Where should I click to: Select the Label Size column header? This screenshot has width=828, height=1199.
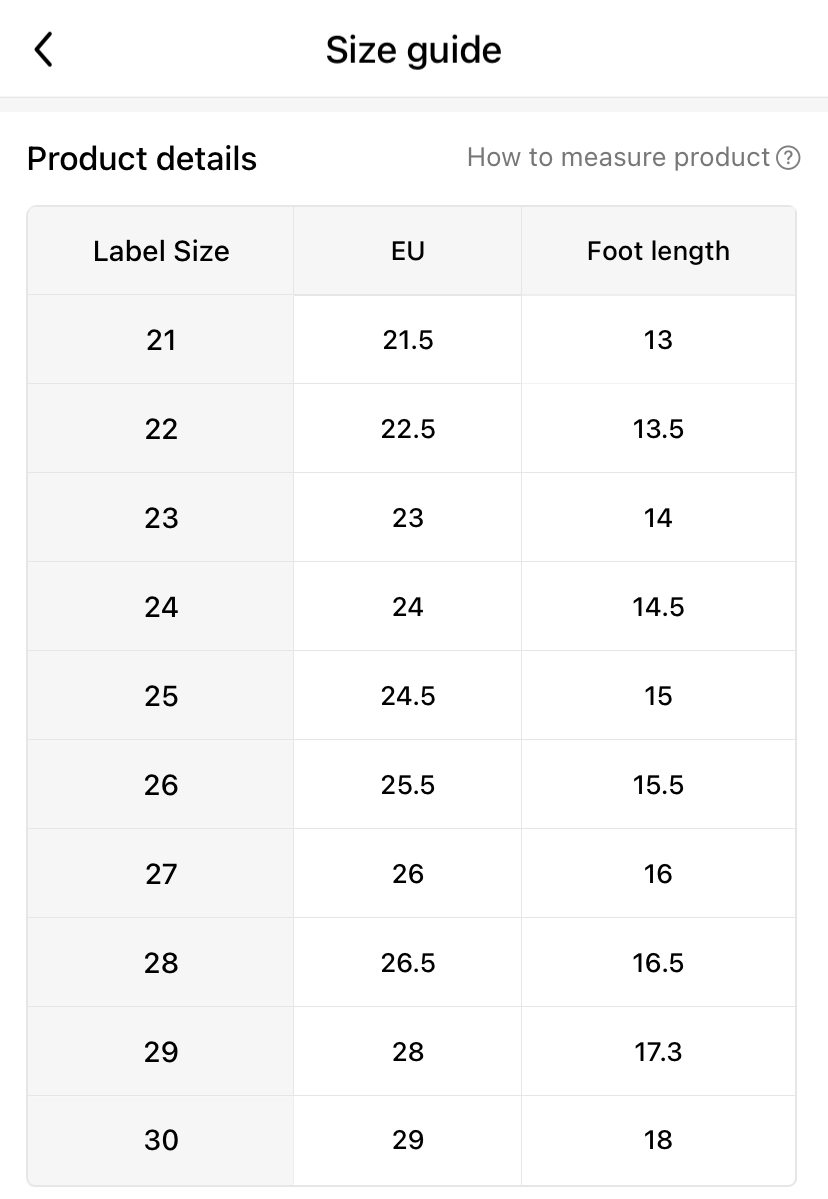pyautogui.click(x=161, y=251)
